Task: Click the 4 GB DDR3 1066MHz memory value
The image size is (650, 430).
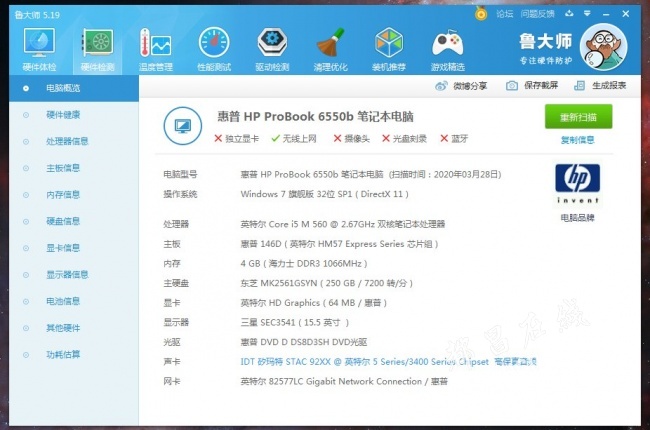Action: click(x=303, y=263)
